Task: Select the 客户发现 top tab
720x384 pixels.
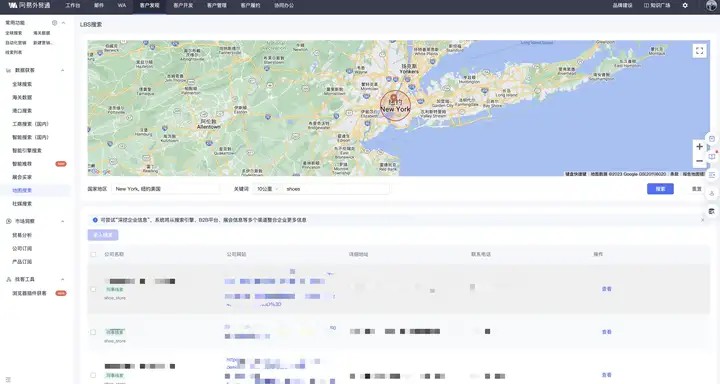Action: [x=150, y=6]
